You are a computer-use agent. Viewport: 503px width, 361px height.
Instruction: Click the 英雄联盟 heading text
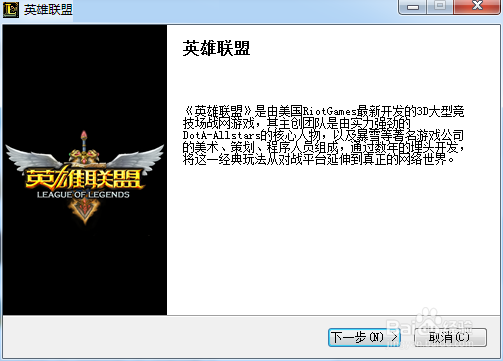[x=216, y=48]
